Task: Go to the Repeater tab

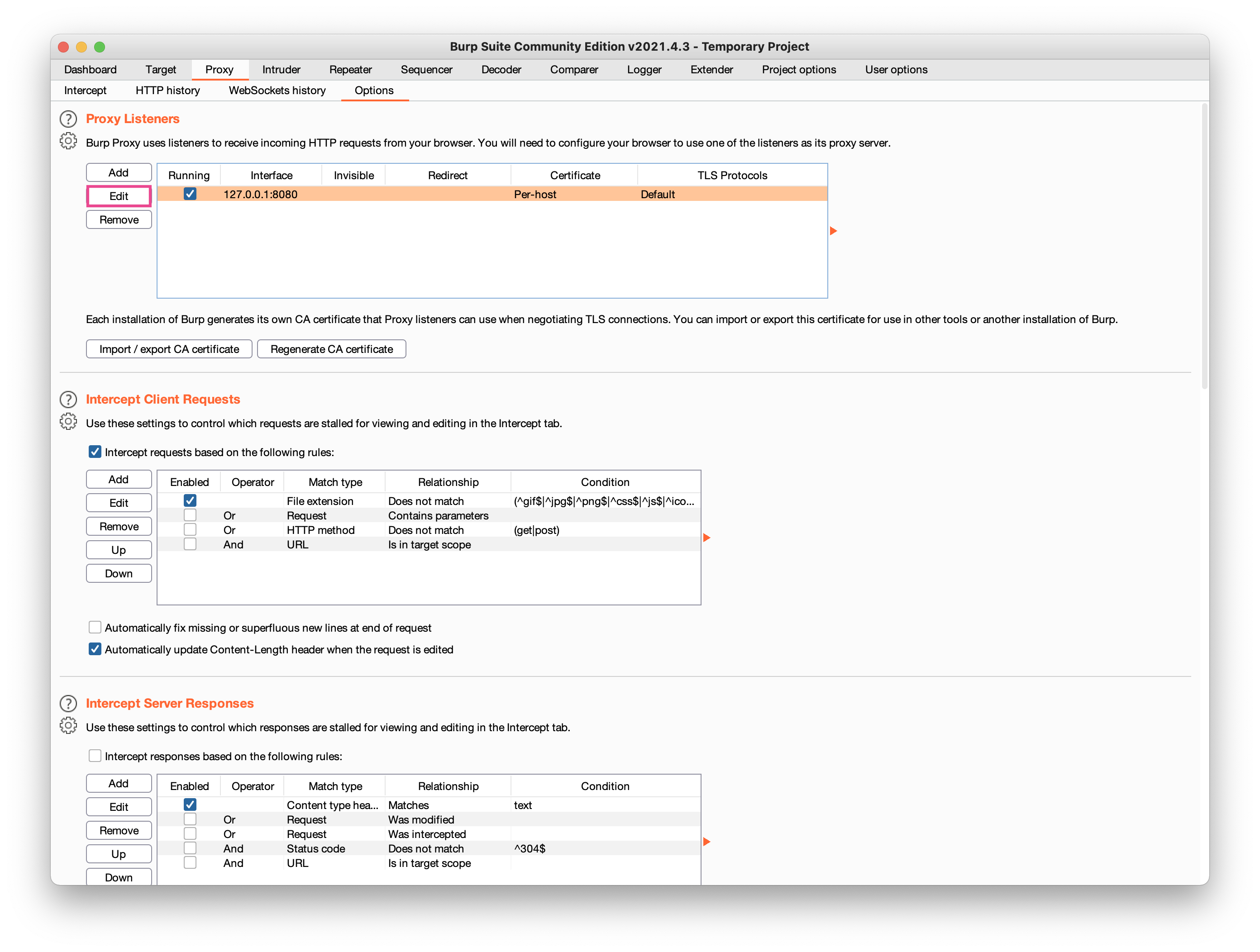Action: point(350,70)
